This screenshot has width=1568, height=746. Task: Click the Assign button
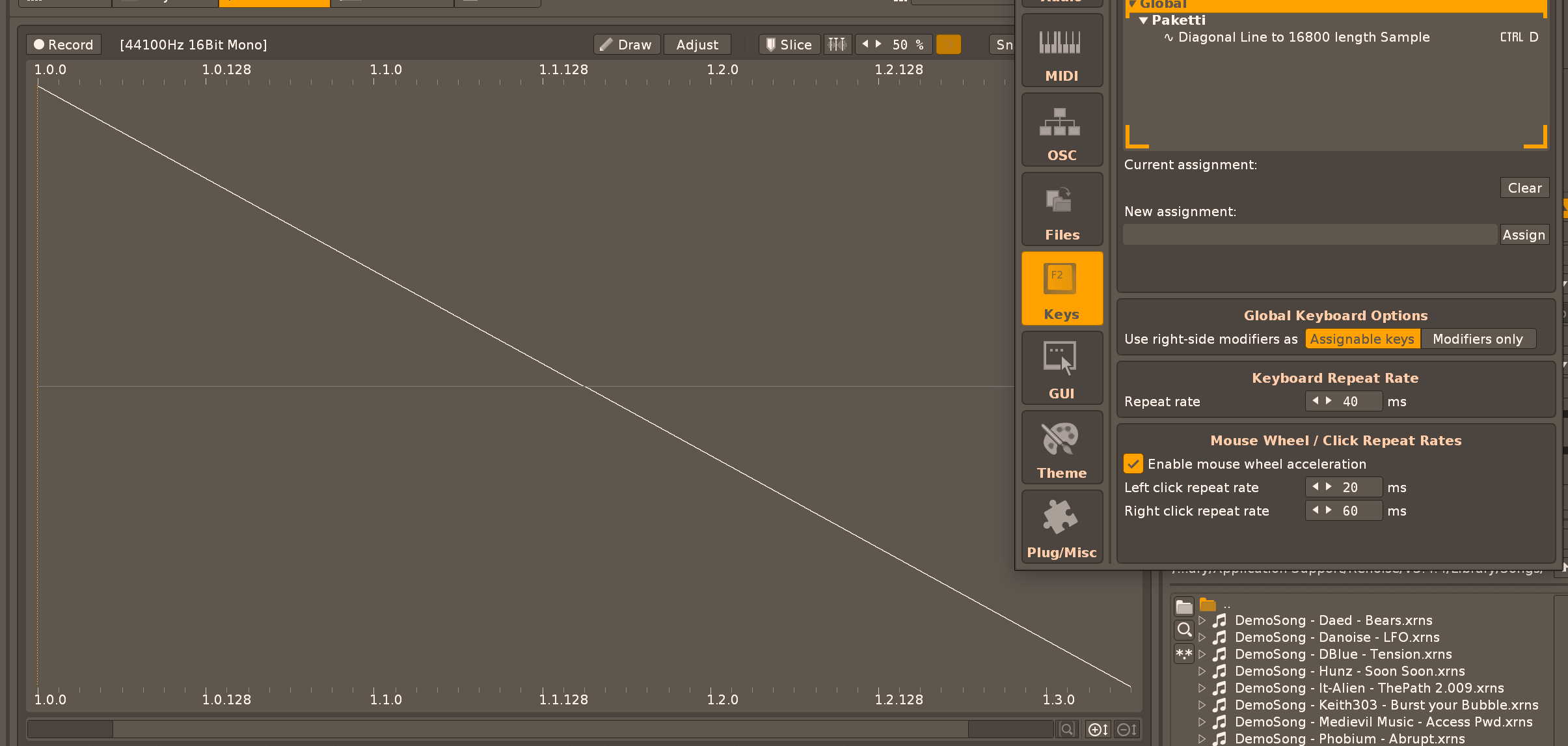pos(1524,235)
